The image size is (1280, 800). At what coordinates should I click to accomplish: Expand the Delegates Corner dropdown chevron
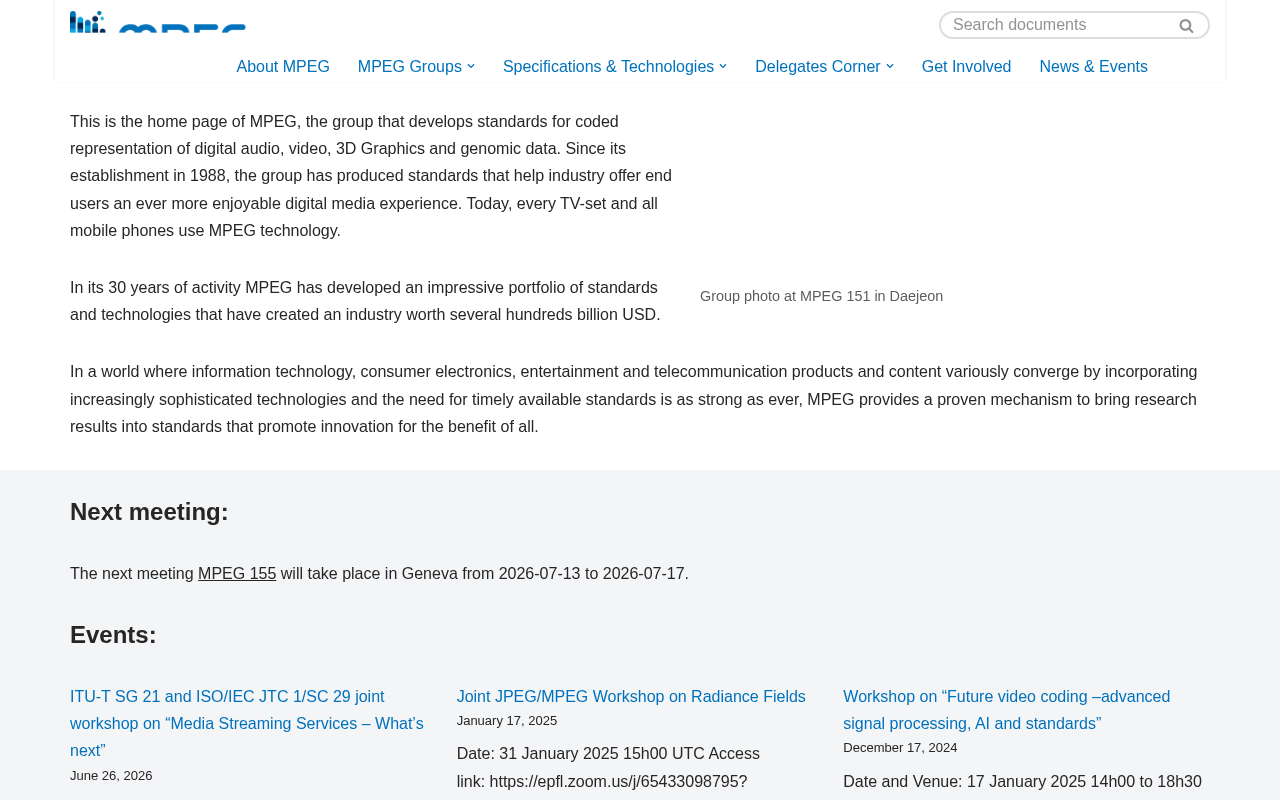(x=890, y=67)
